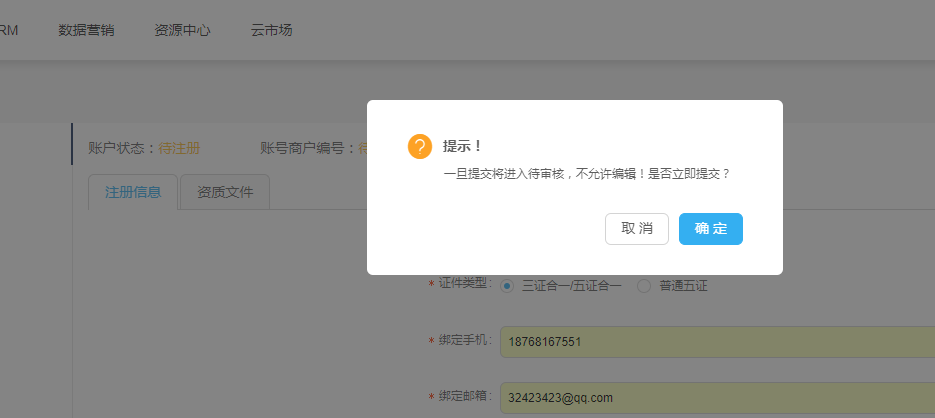Click the dialog's submission warning message
935x418 pixels.
tap(587, 173)
